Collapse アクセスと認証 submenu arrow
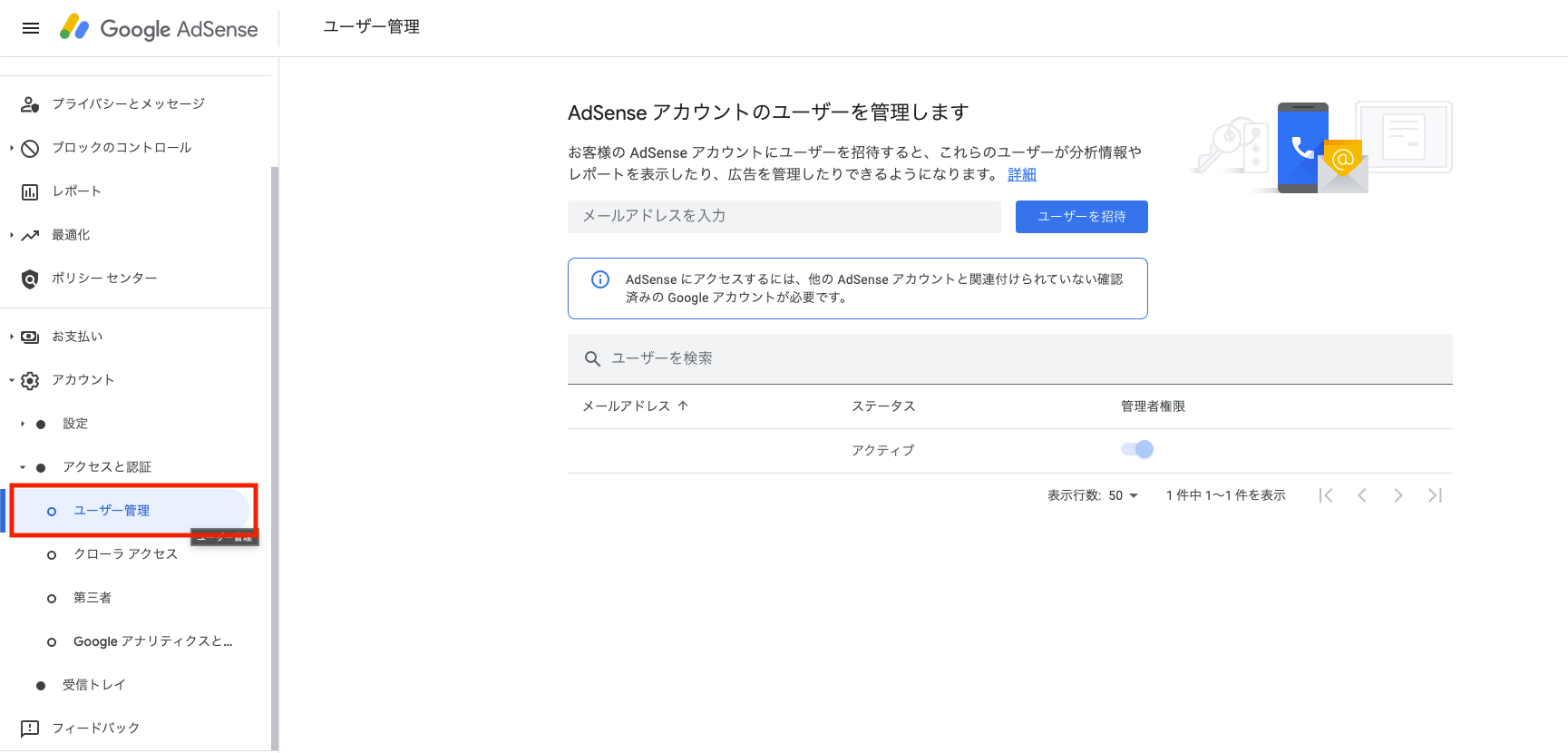The image size is (1568, 753). click(23, 467)
